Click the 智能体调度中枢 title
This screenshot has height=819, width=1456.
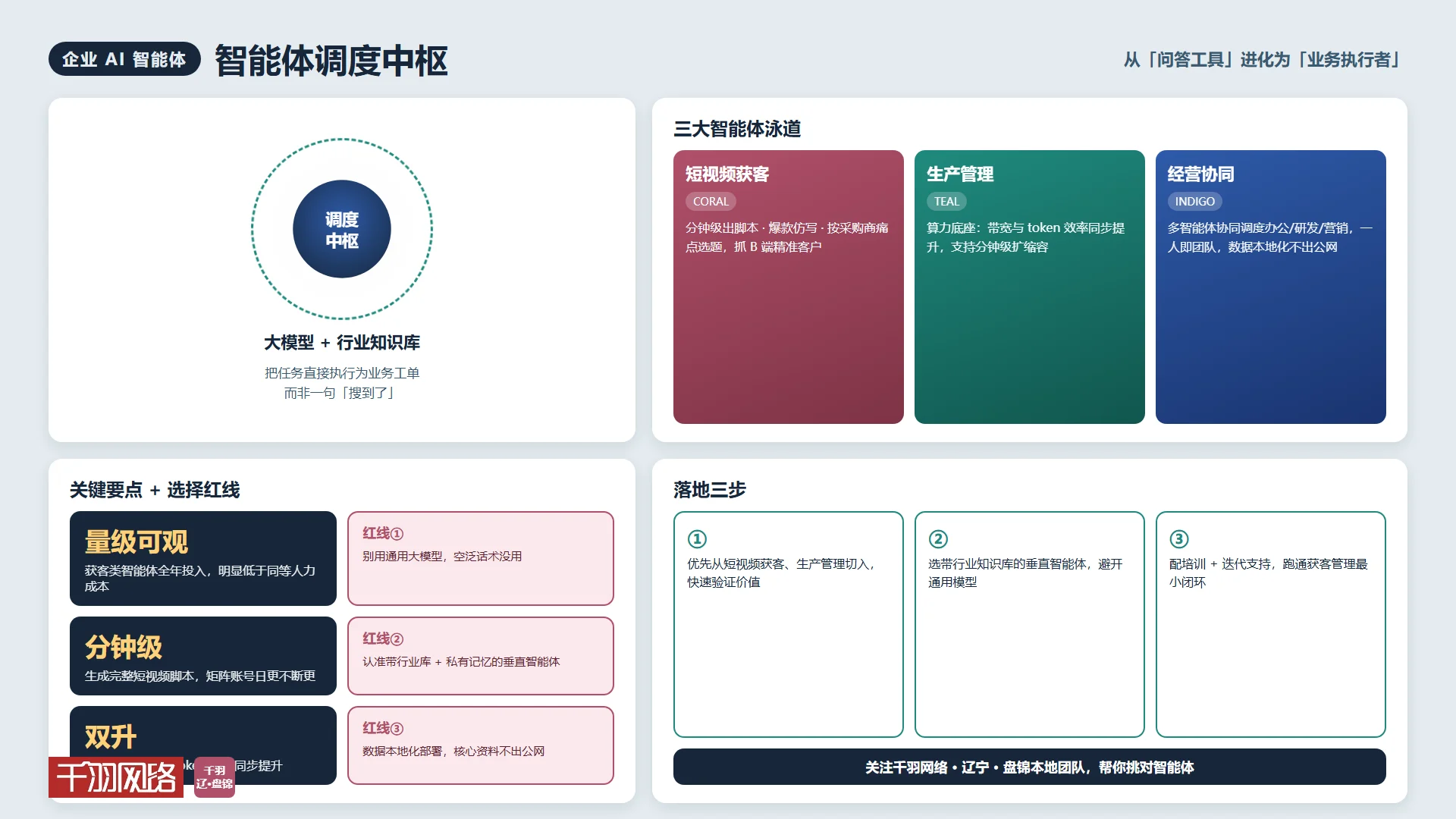point(331,61)
